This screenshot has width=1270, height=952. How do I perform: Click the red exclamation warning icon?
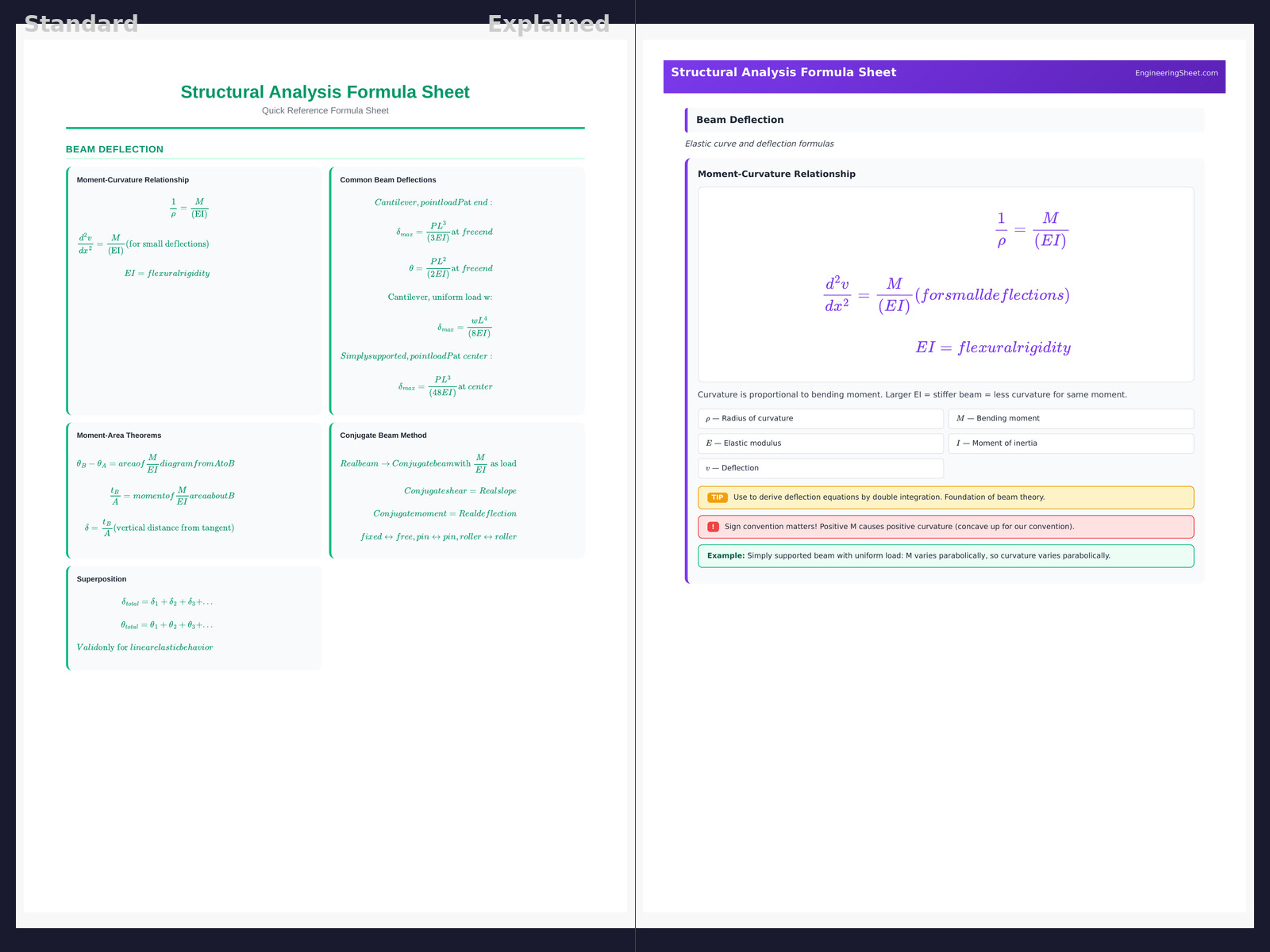pos(713,527)
